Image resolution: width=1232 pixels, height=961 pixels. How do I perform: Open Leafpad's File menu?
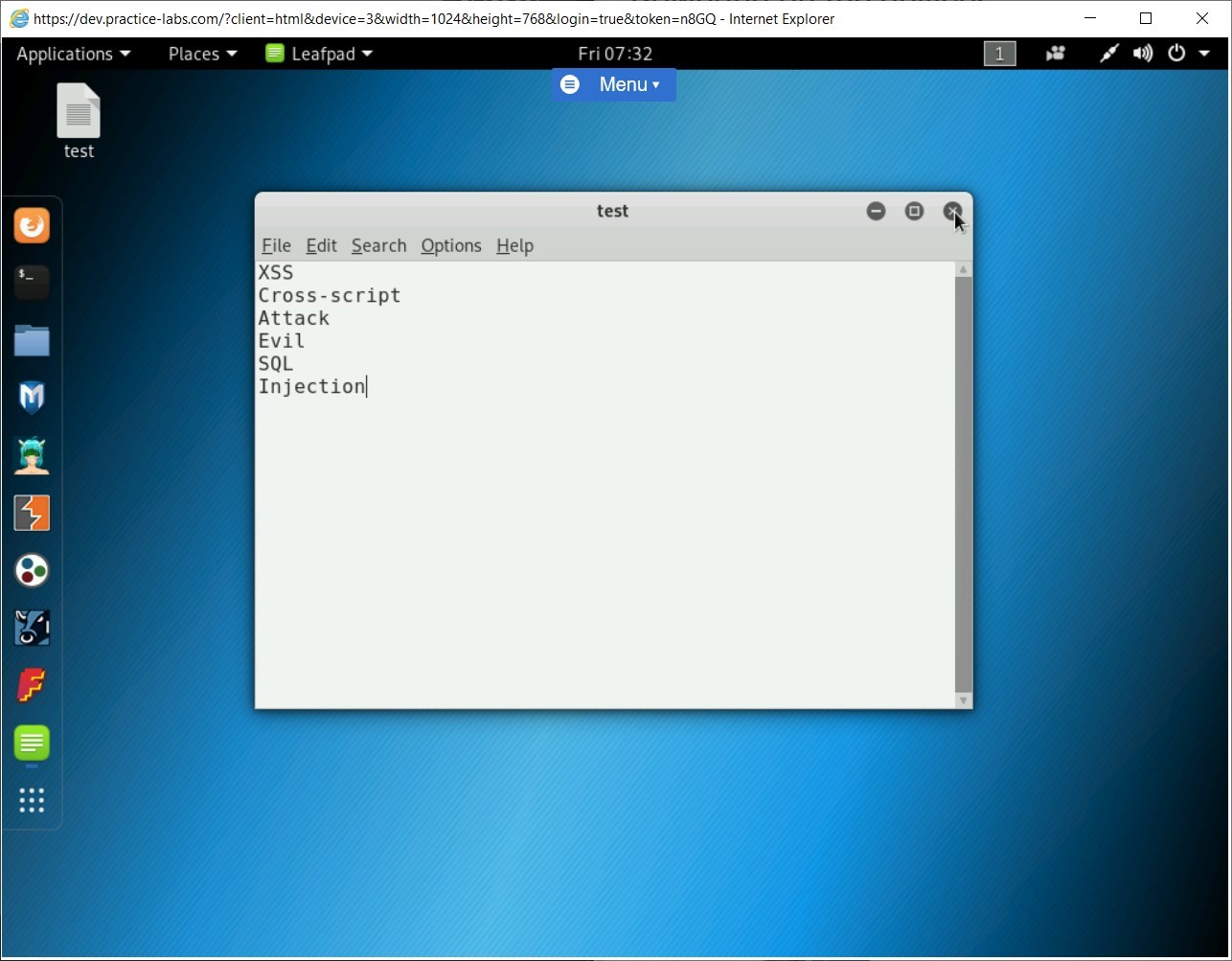(276, 246)
